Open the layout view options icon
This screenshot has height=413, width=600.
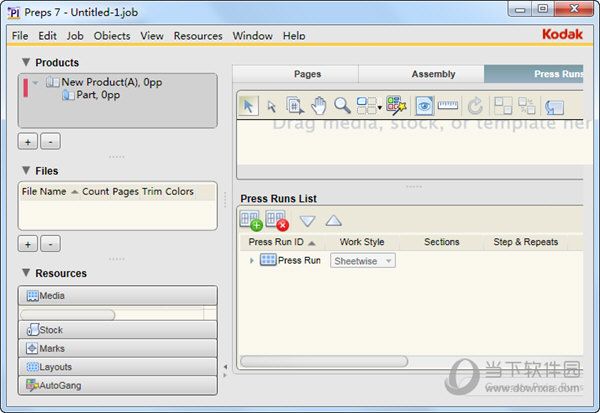click(x=367, y=106)
